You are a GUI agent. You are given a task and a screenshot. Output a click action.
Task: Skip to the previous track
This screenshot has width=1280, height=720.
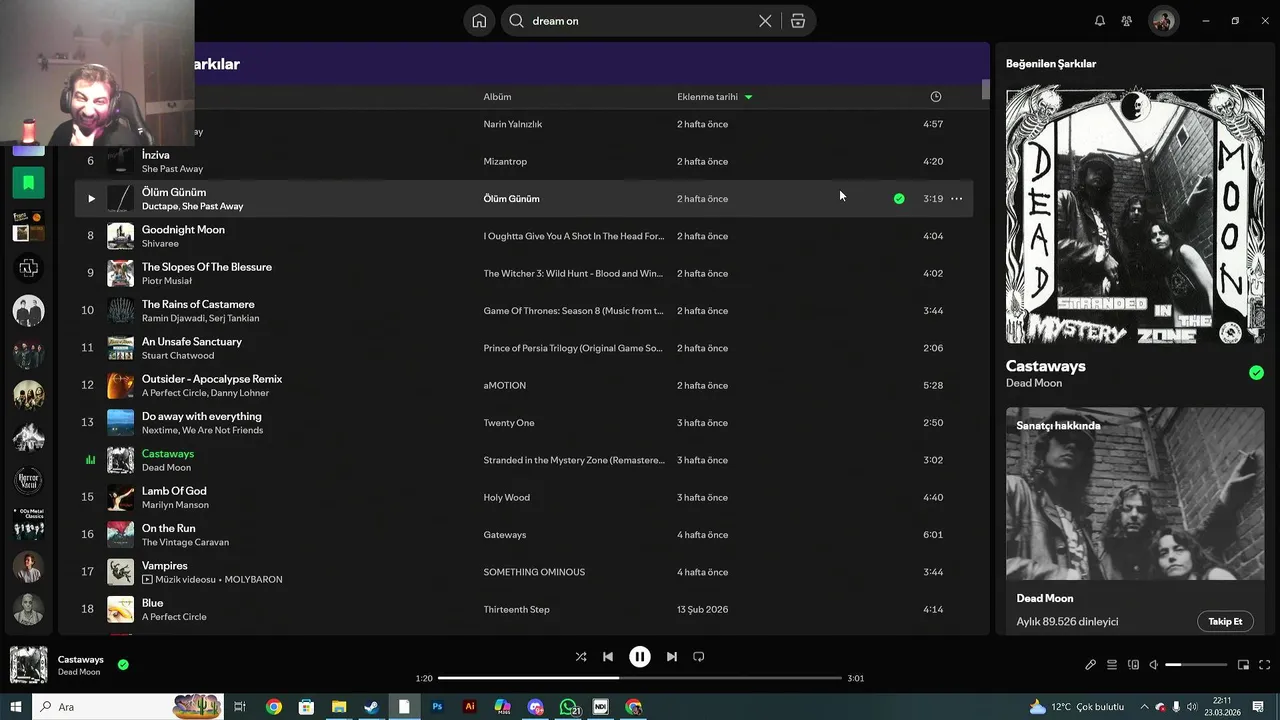(608, 657)
